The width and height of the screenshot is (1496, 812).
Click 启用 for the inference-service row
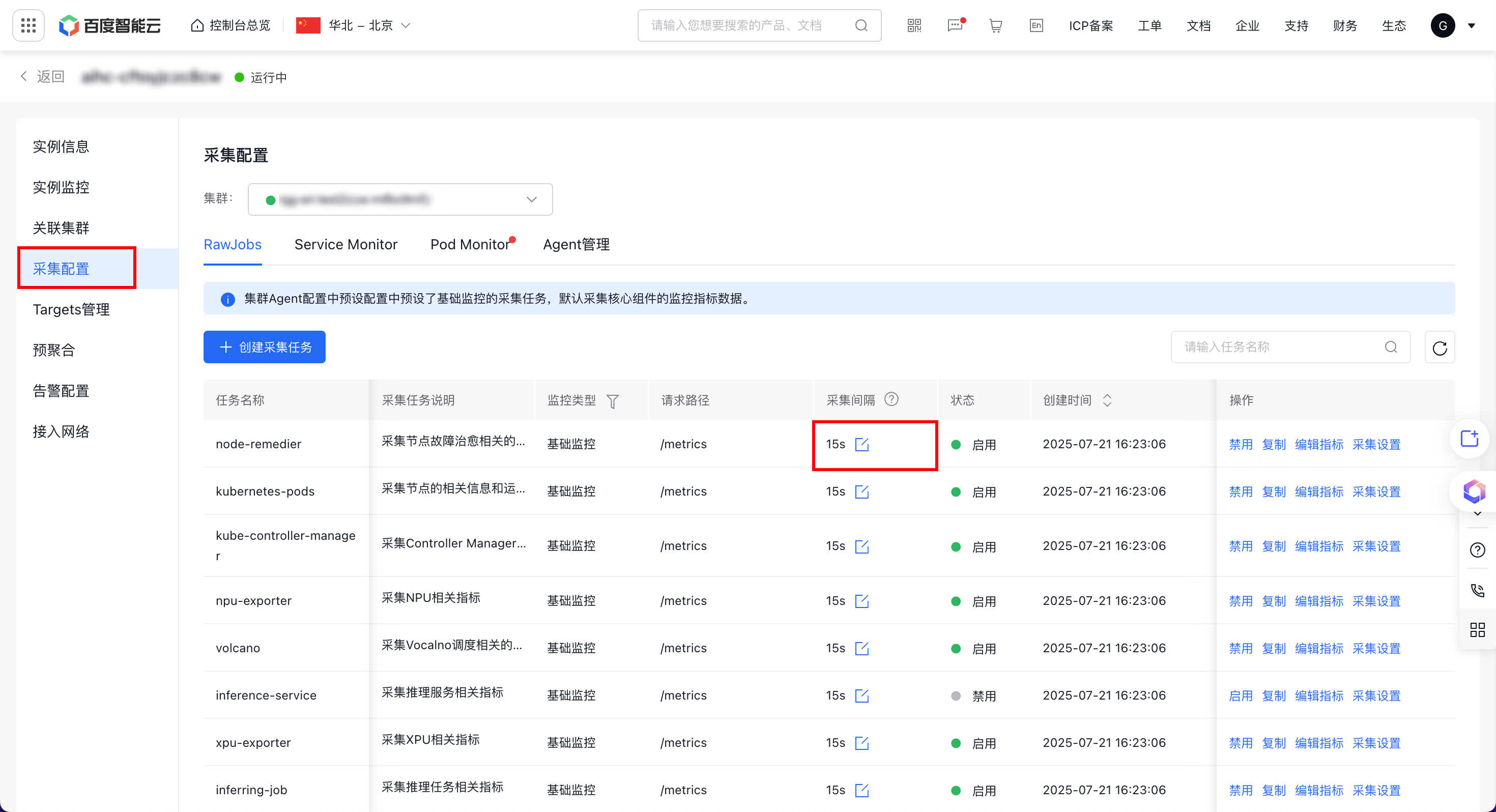[x=1241, y=696]
